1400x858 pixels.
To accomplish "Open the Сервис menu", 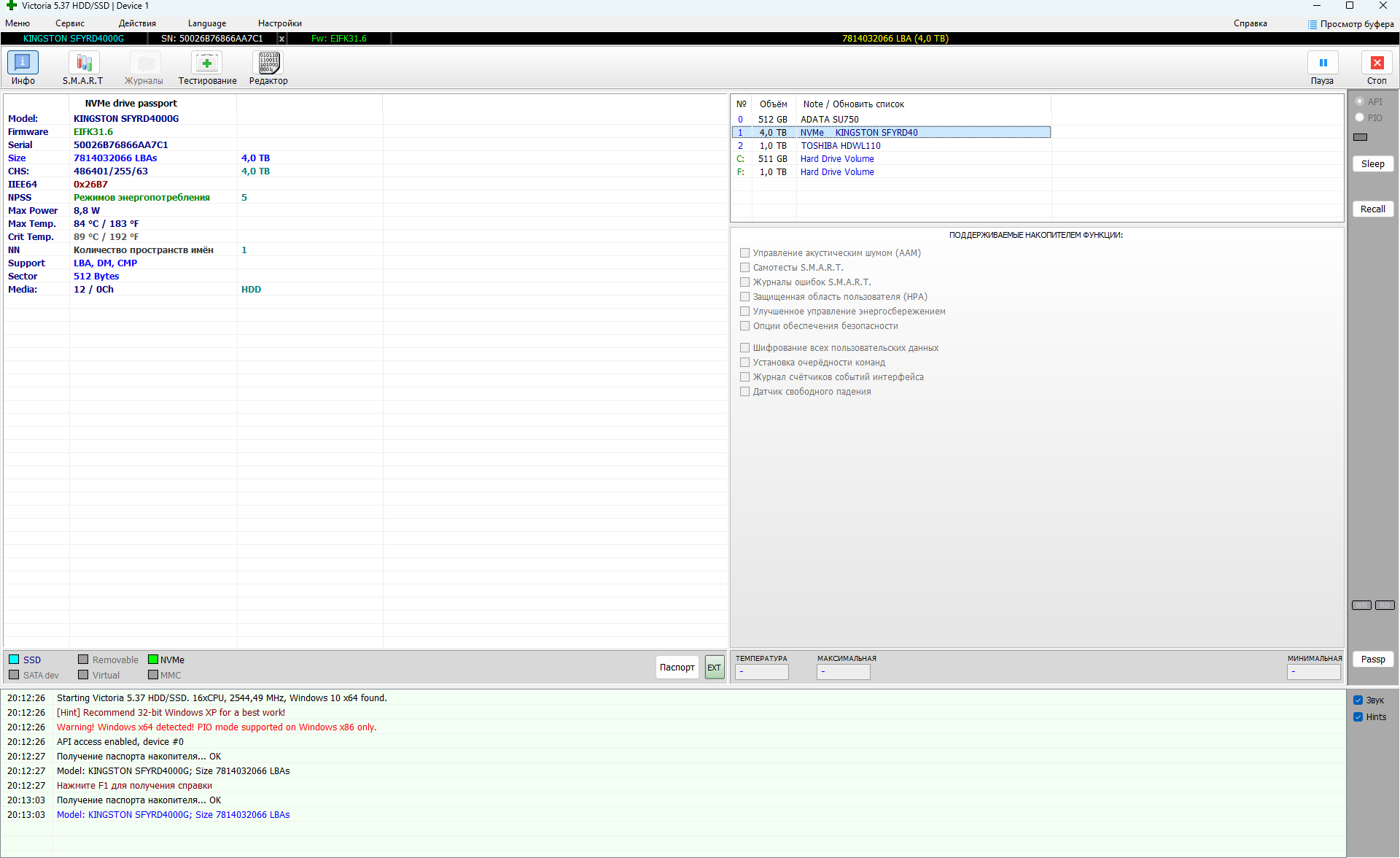I will [70, 23].
